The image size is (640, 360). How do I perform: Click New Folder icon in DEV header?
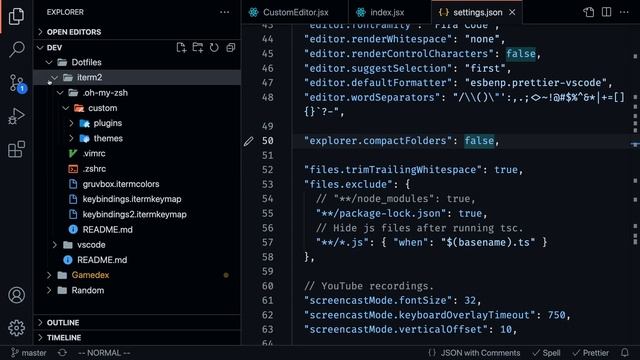click(x=198, y=48)
